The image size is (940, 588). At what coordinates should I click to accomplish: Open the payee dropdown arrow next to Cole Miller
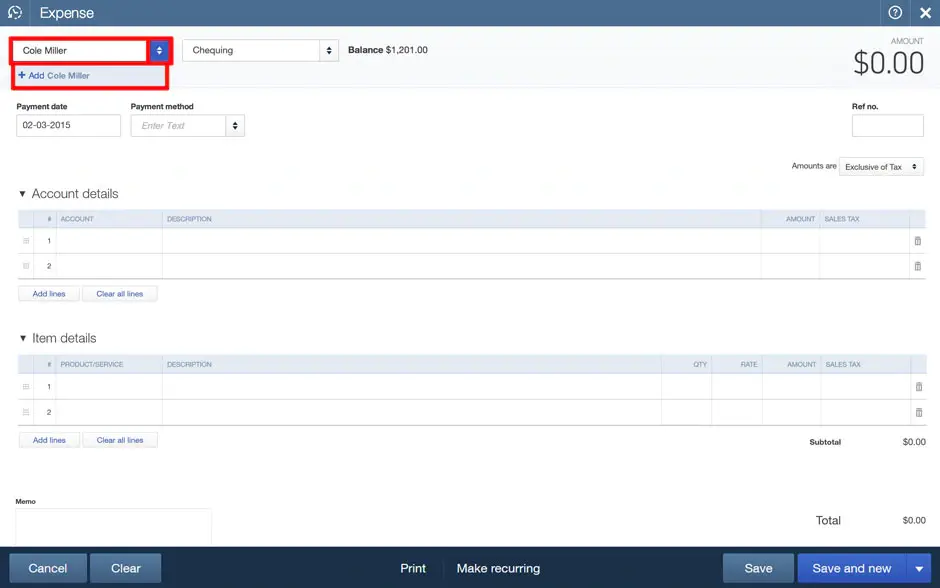pos(159,50)
